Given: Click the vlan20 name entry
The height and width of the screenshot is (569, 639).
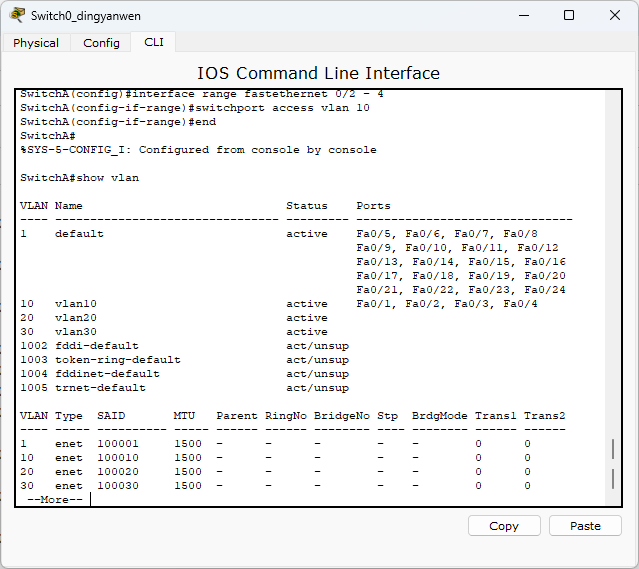Looking at the screenshot, I should point(76,318).
